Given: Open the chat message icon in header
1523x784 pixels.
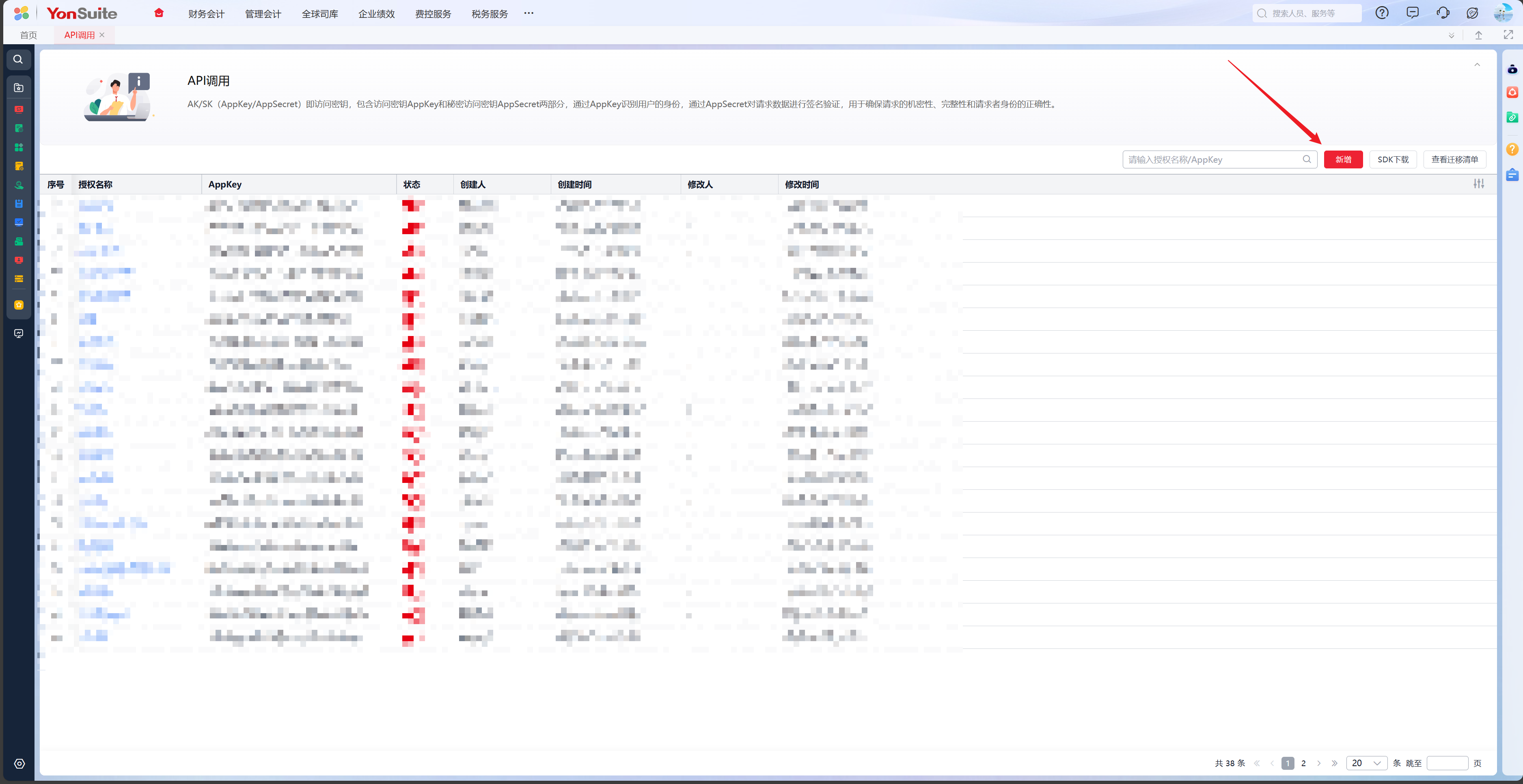Looking at the screenshot, I should pyautogui.click(x=1413, y=13).
